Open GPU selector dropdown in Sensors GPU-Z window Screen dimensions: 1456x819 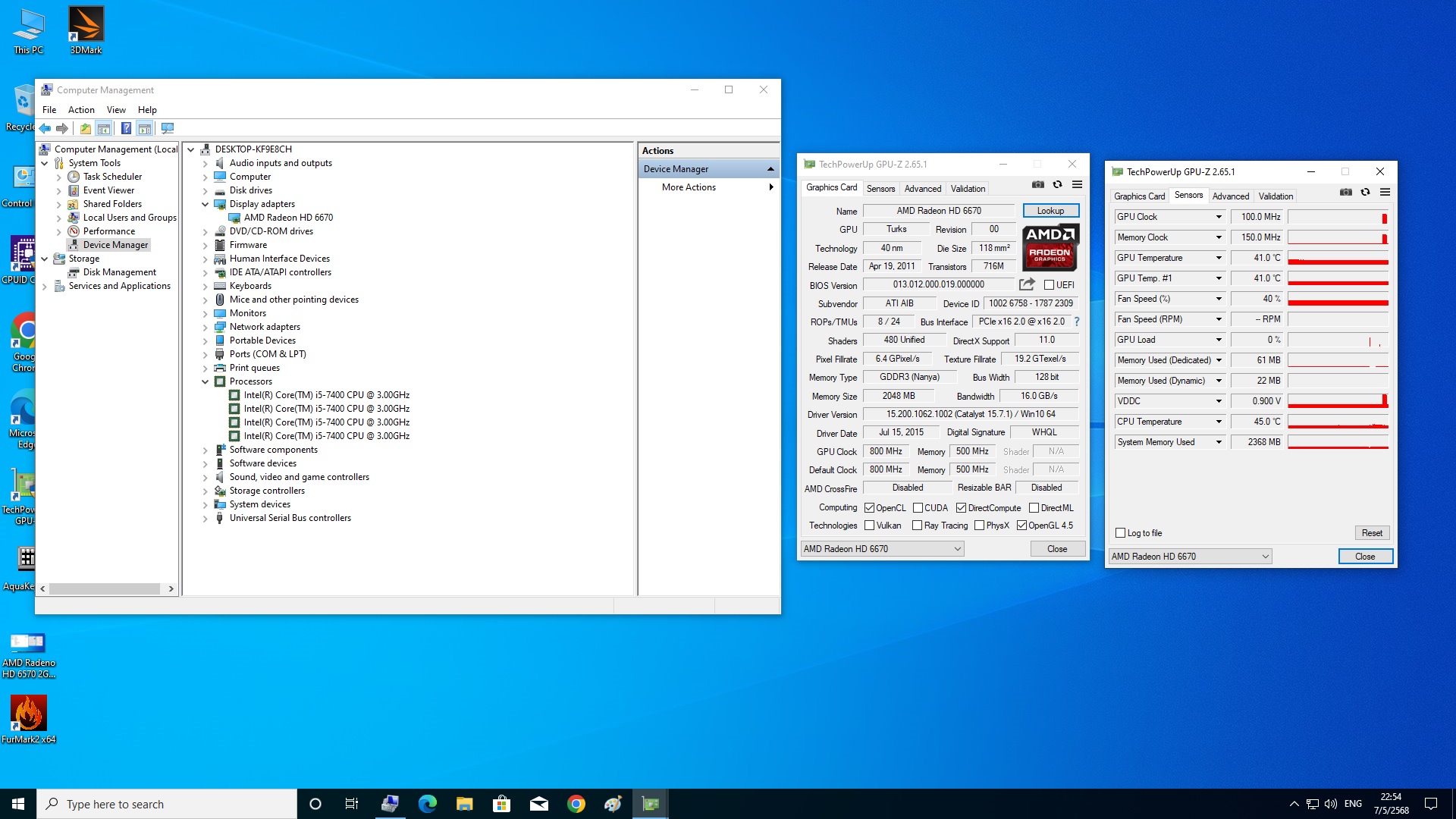pyautogui.click(x=1190, y=557)
